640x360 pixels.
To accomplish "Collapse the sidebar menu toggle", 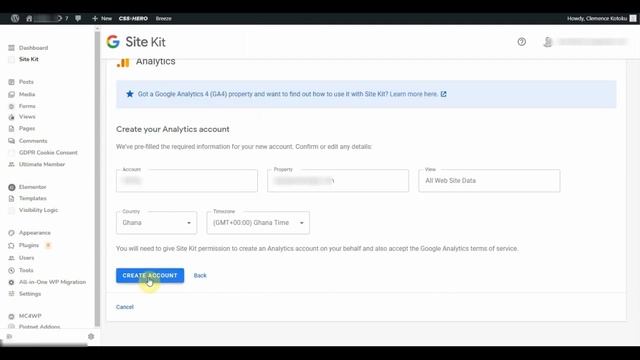I will click(x=10, y=336).
